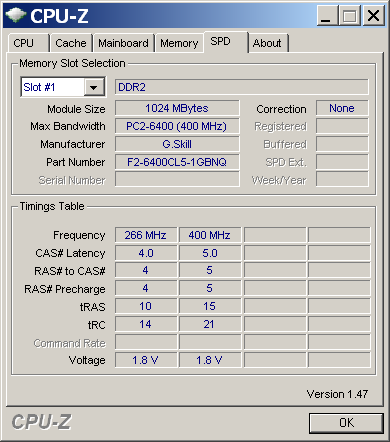The width and height of the screenshot is (390, 442).
Task: Click the Voltage row label
Action: (87, 360)
